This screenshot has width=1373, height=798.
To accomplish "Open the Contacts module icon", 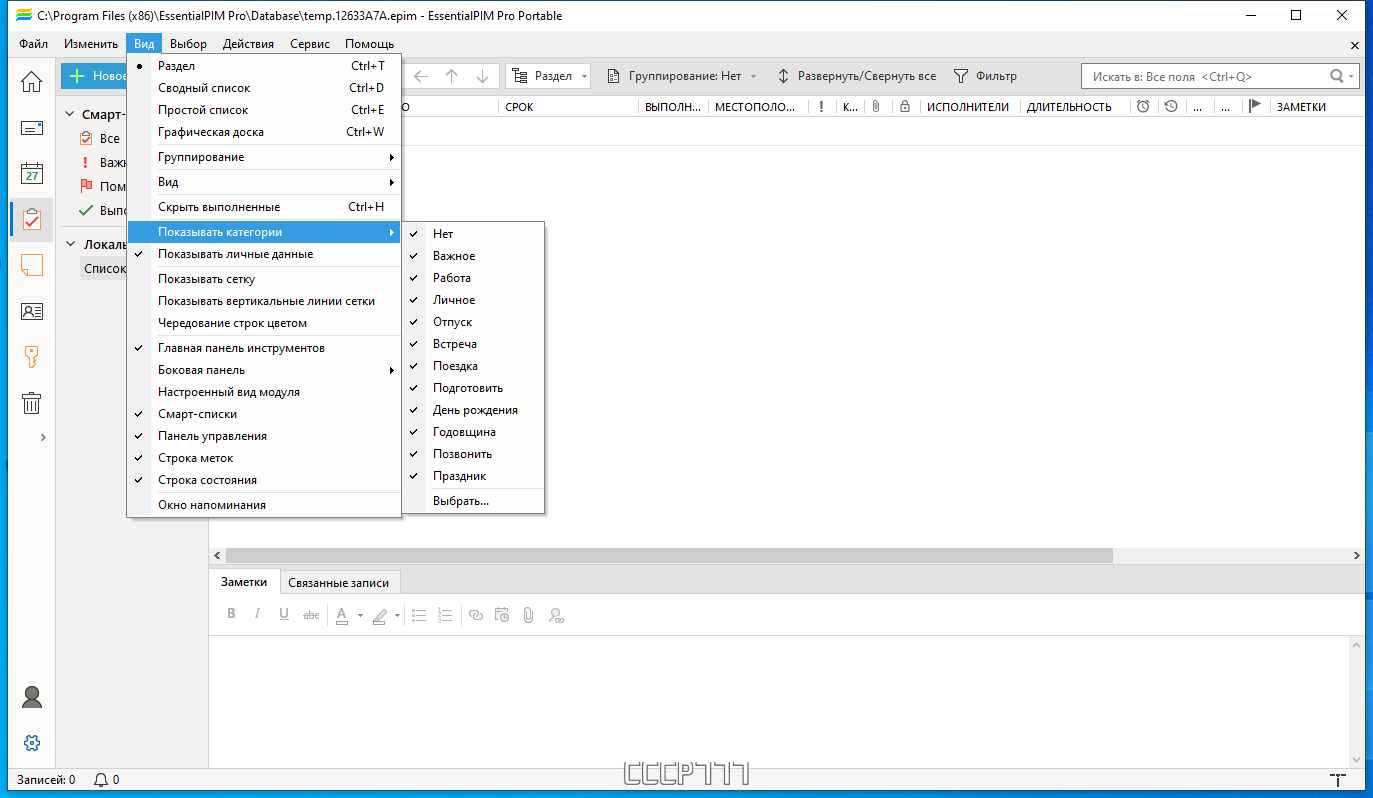I will [x=32, y=311].
